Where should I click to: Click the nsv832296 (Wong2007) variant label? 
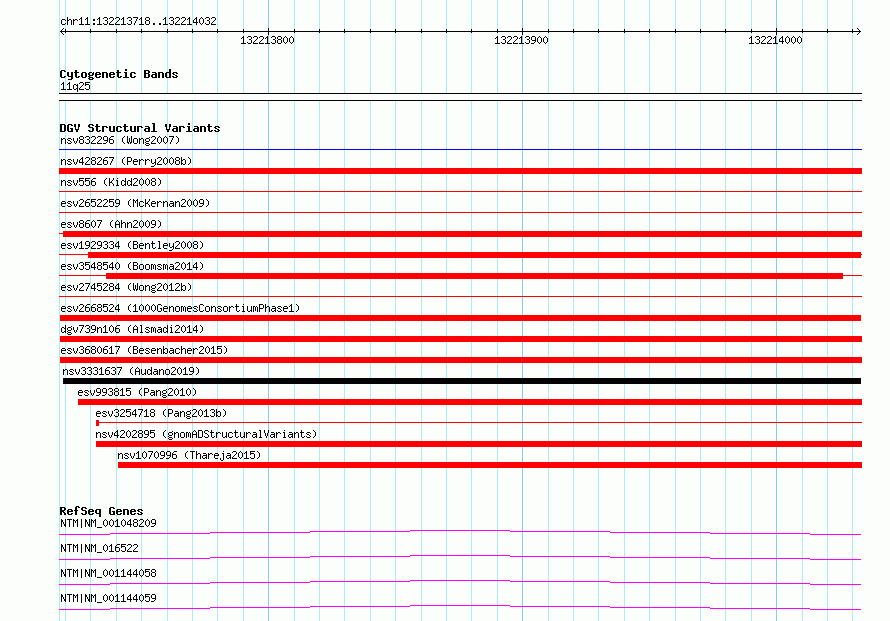coord(120,140)
